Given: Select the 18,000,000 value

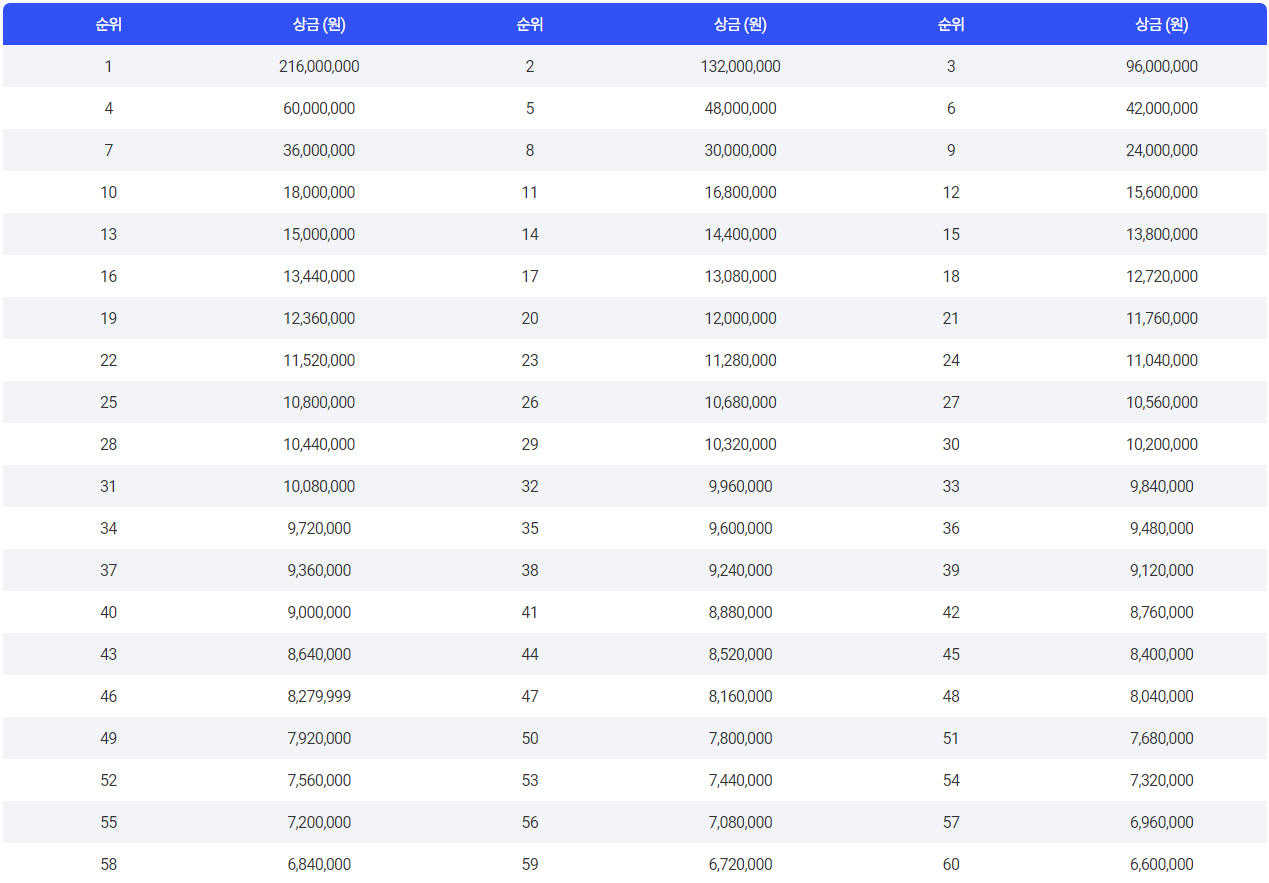Looking at the screenshot, I should (319, 192).
